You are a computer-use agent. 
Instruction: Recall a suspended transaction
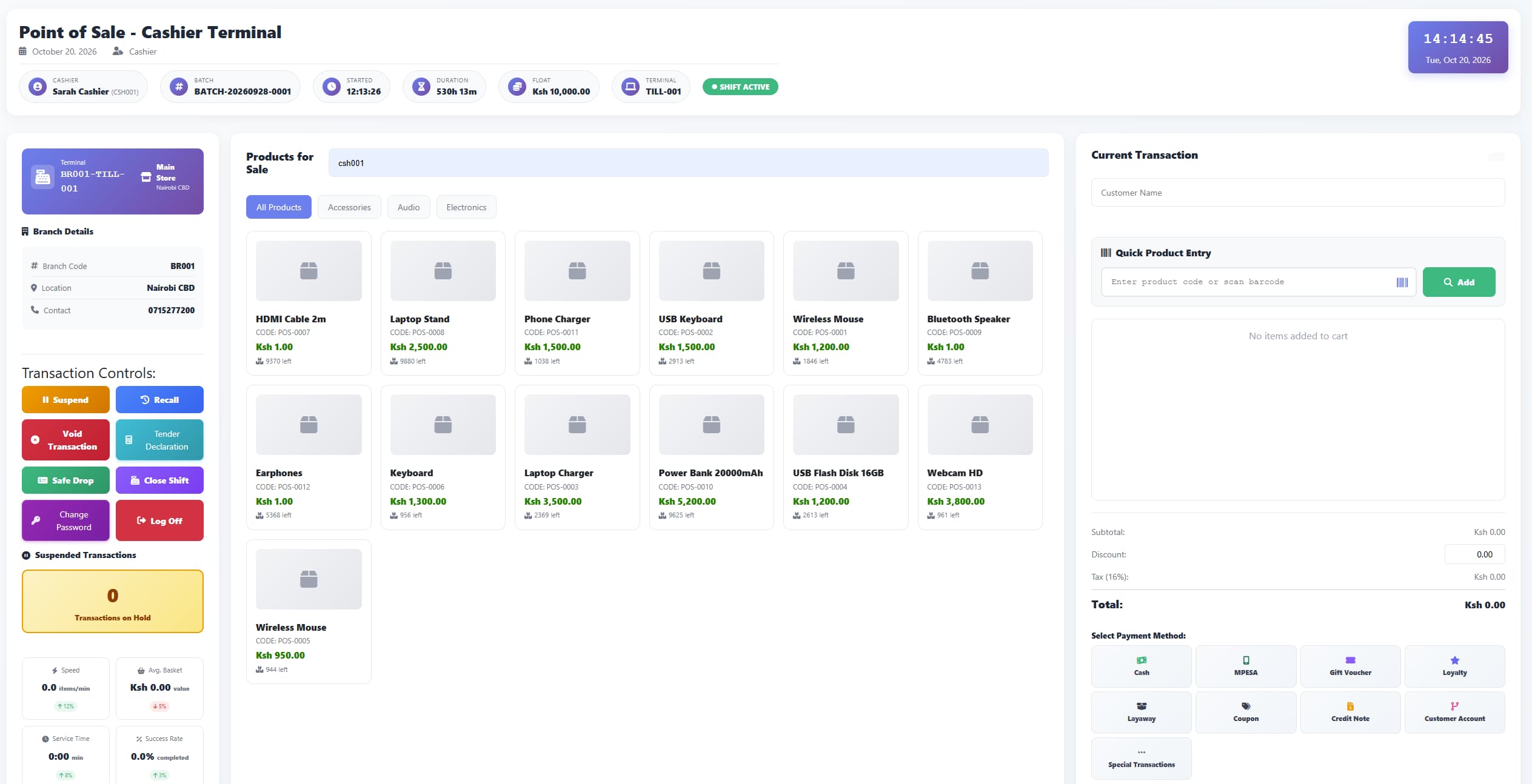(159, 400)
